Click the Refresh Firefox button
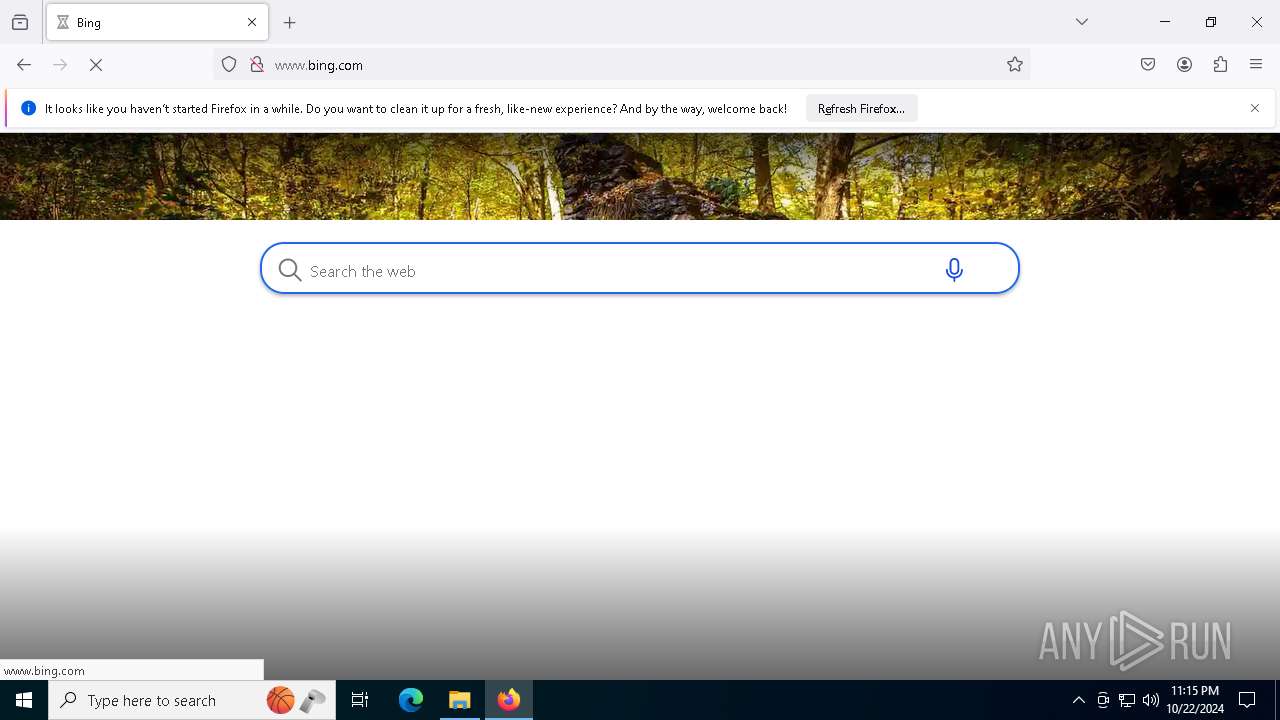The width and height of the screenshot is (1280, 720). (x=861, y=108)
